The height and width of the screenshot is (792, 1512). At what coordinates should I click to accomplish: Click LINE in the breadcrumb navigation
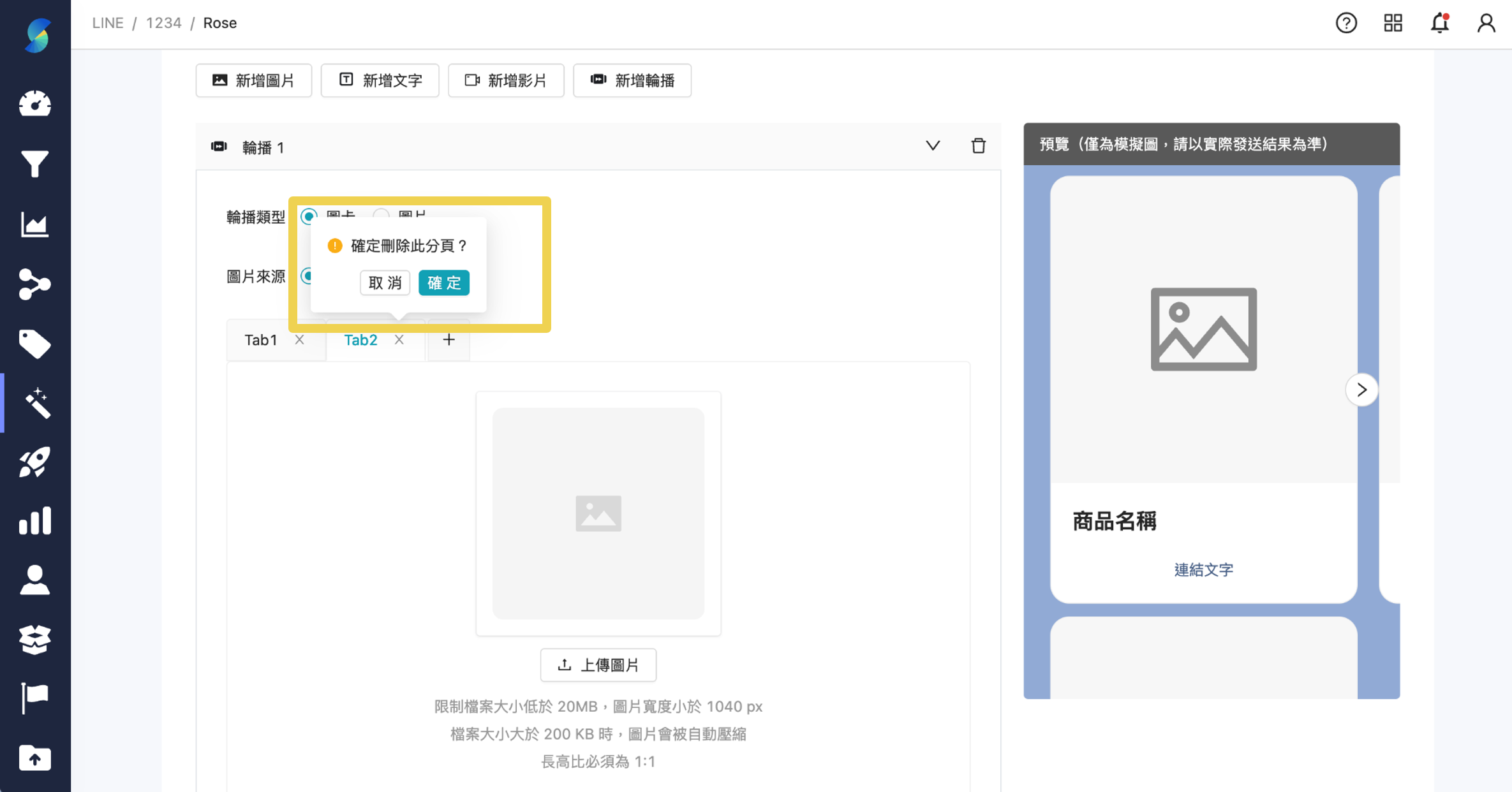click(107, 22)
